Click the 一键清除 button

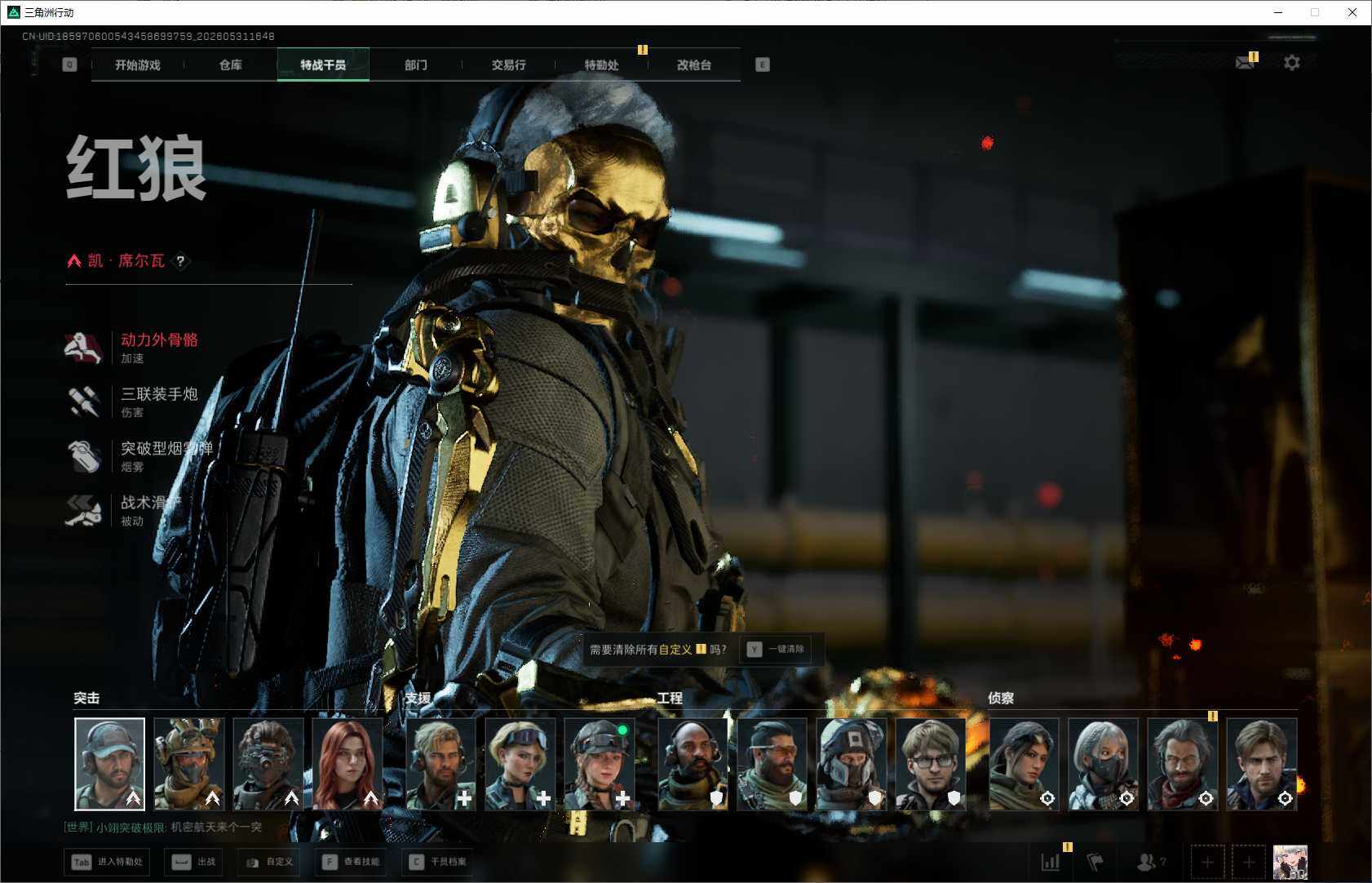click(776, 649)
